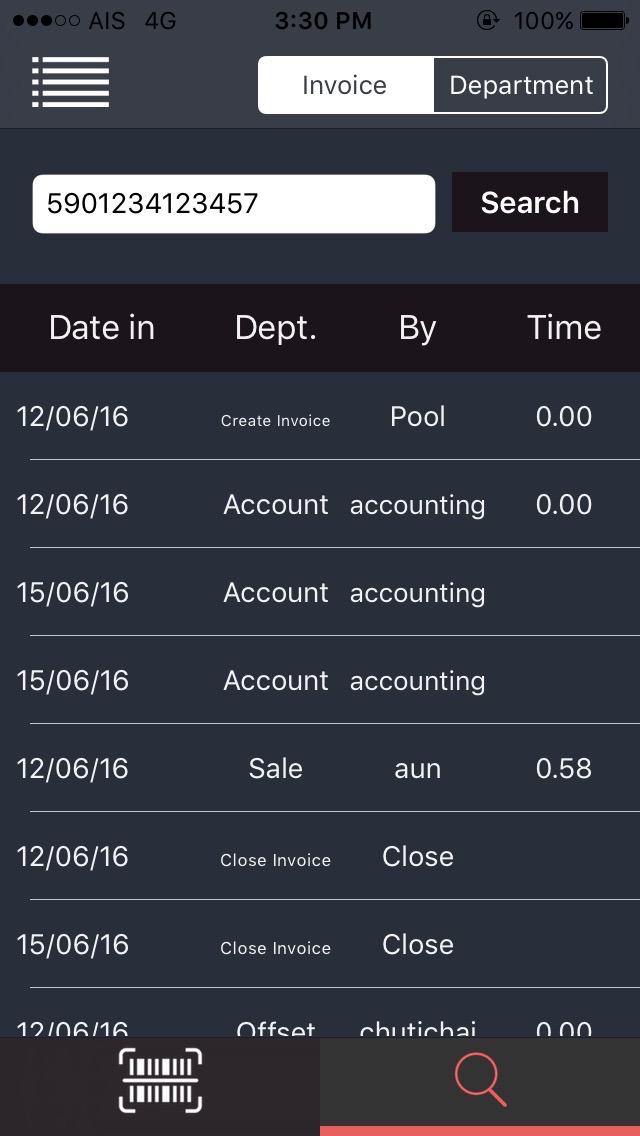
Task: Open the 15/06/16 Close Invoice row
Action: tap(320, 945)
